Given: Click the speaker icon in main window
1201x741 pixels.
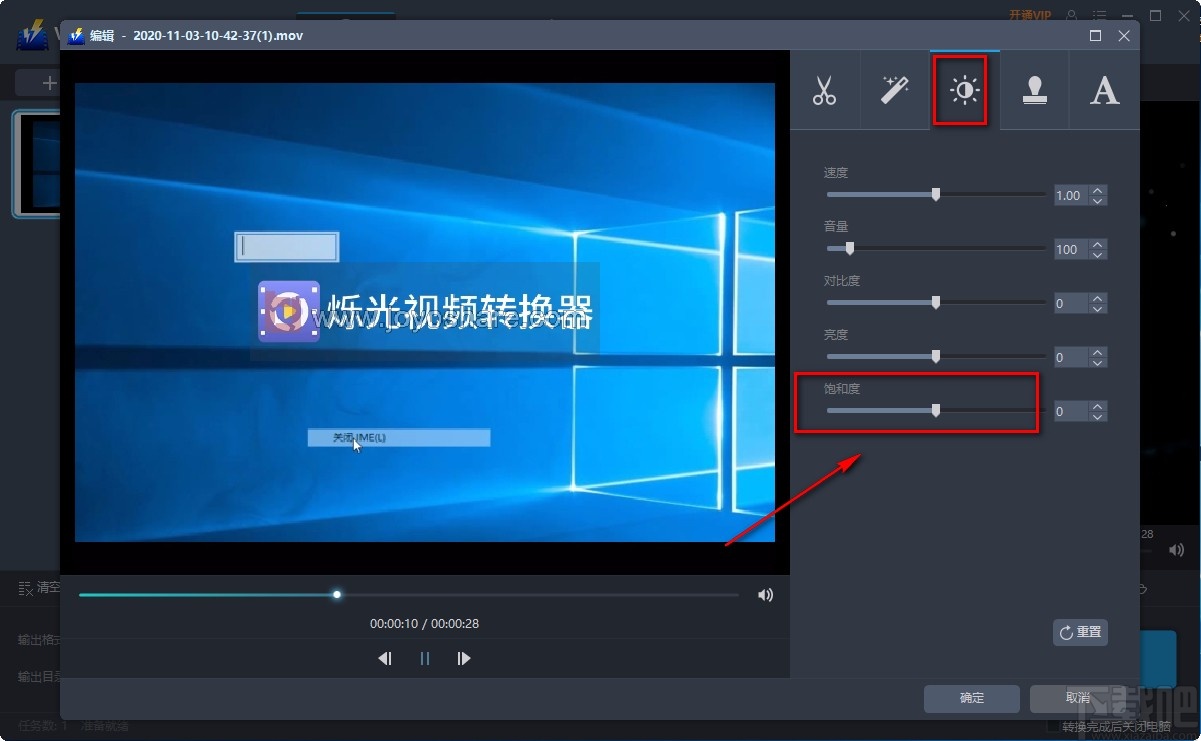Looking at the screenshot, I should (1176, 549).
